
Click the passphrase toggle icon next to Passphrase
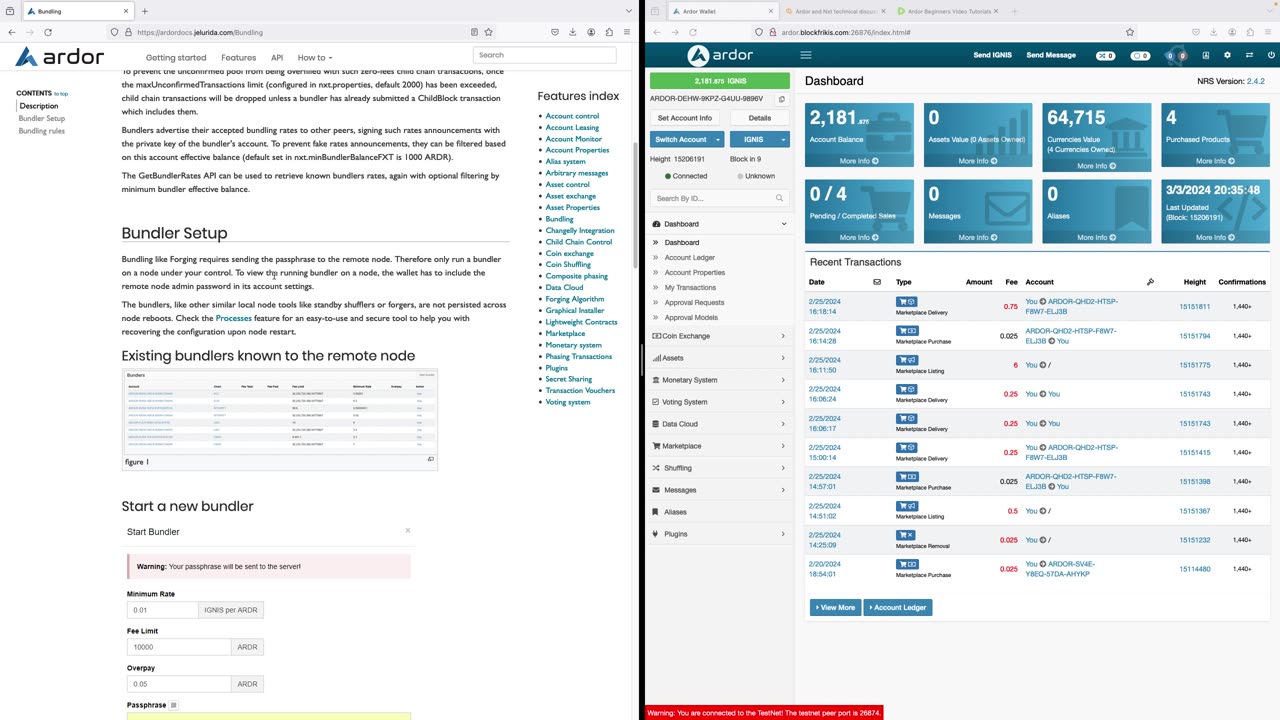pyautogui.click(x=173, y=705)
